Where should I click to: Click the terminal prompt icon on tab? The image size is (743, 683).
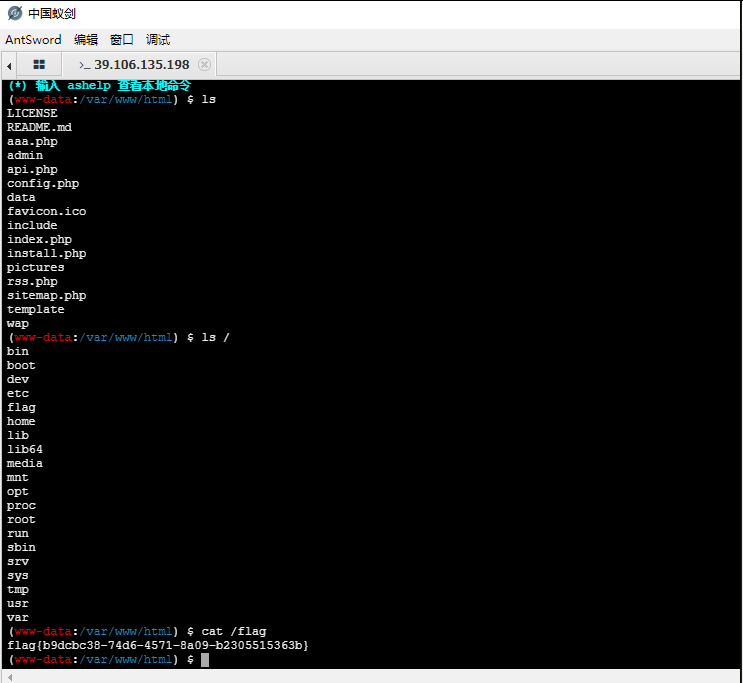84,64
